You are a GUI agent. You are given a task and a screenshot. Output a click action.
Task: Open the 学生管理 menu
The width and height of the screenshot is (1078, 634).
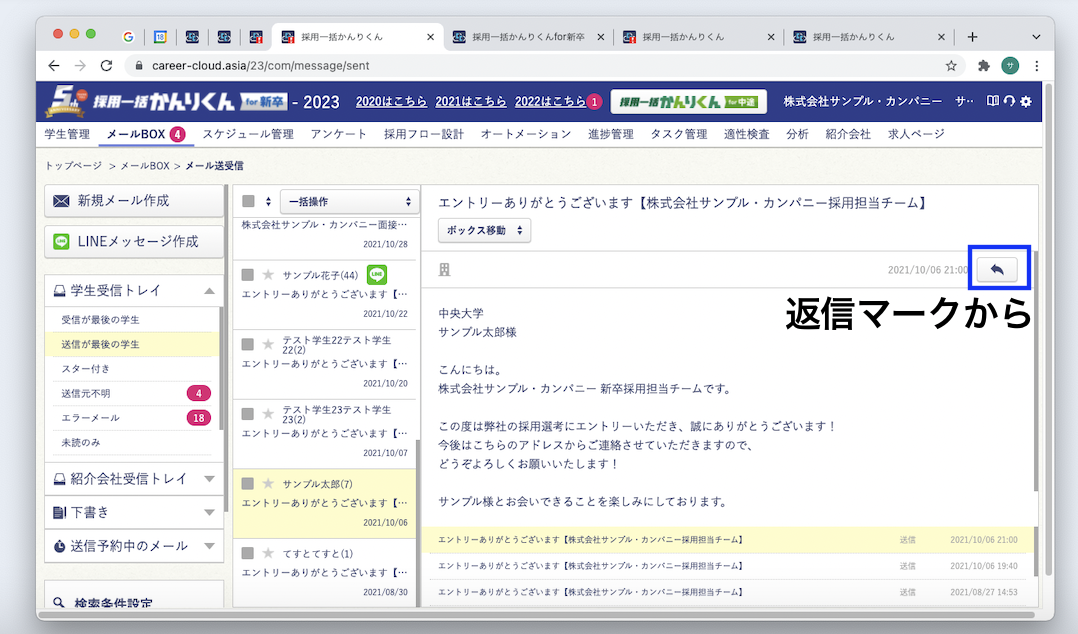point(67,134)
